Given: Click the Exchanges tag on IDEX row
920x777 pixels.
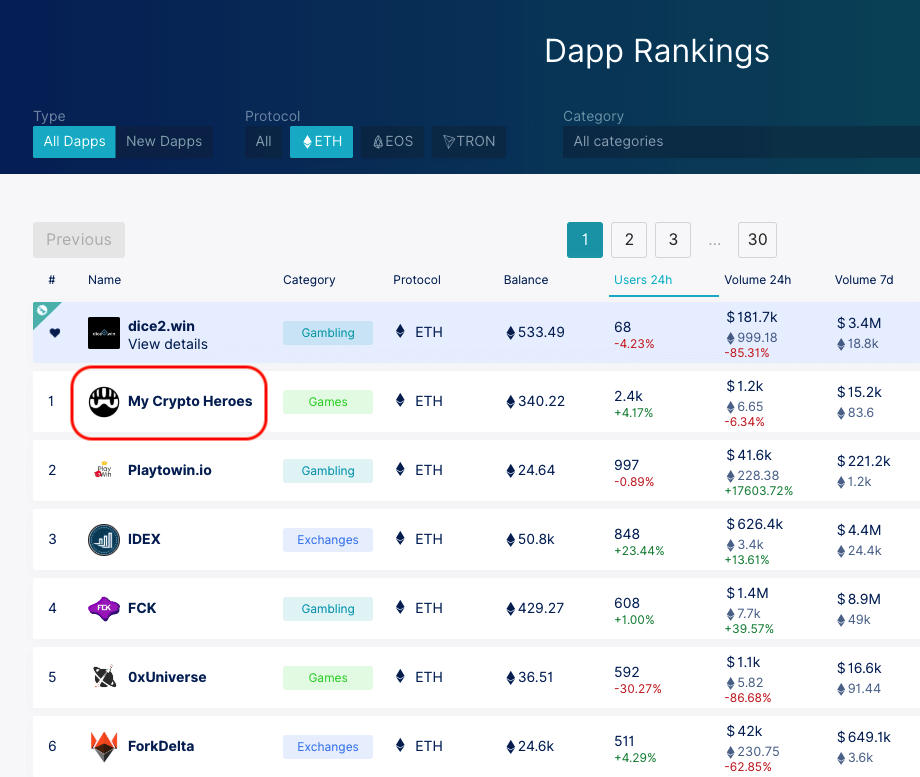Looking at the screenshot, I should pos(327,540).
